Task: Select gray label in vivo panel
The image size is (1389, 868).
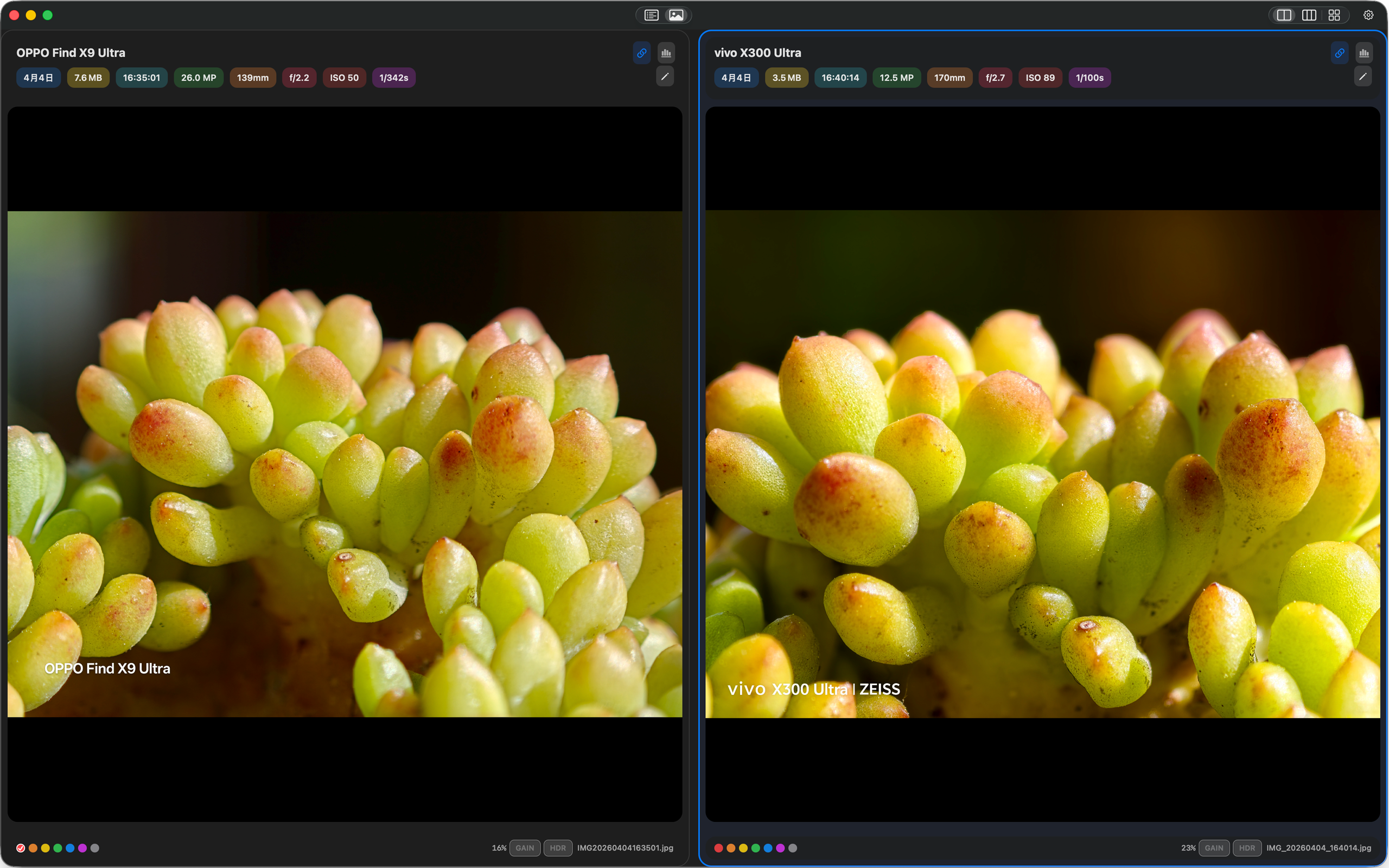Action: coord(793,848)
